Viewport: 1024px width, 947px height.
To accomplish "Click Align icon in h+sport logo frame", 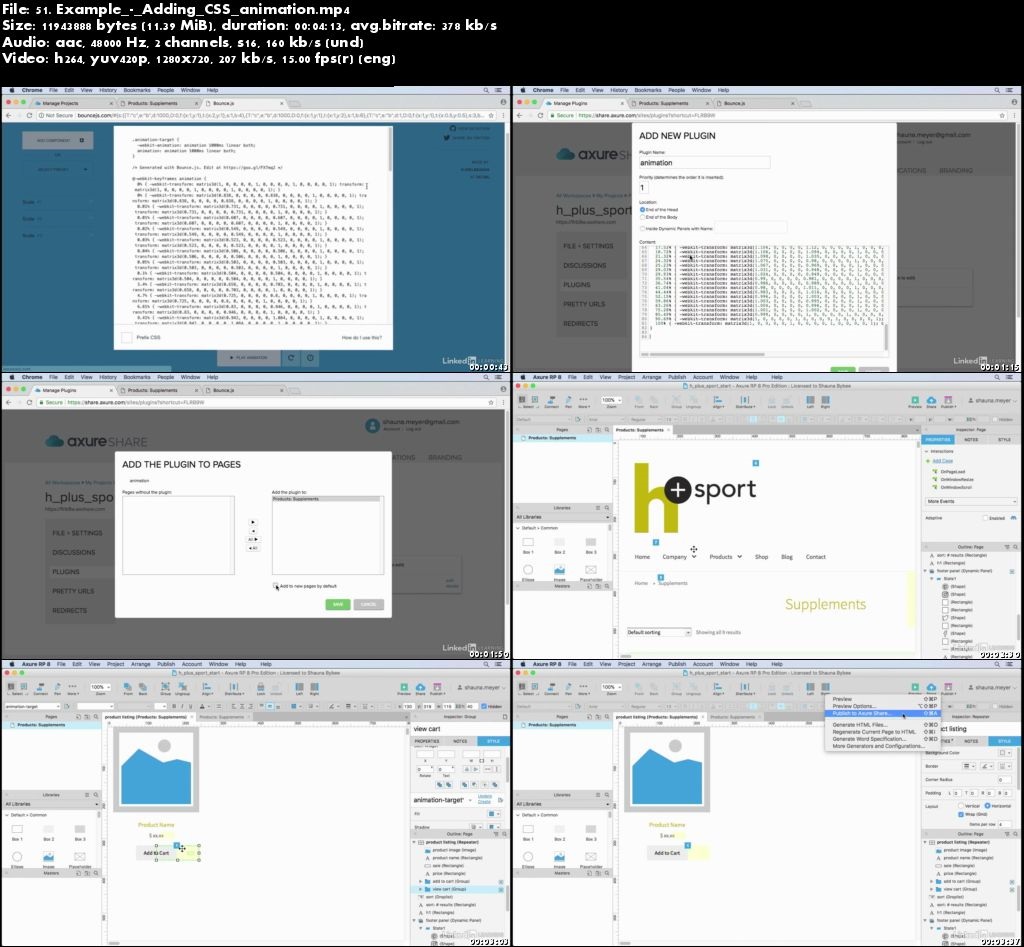I will click(x=718, y=401).
